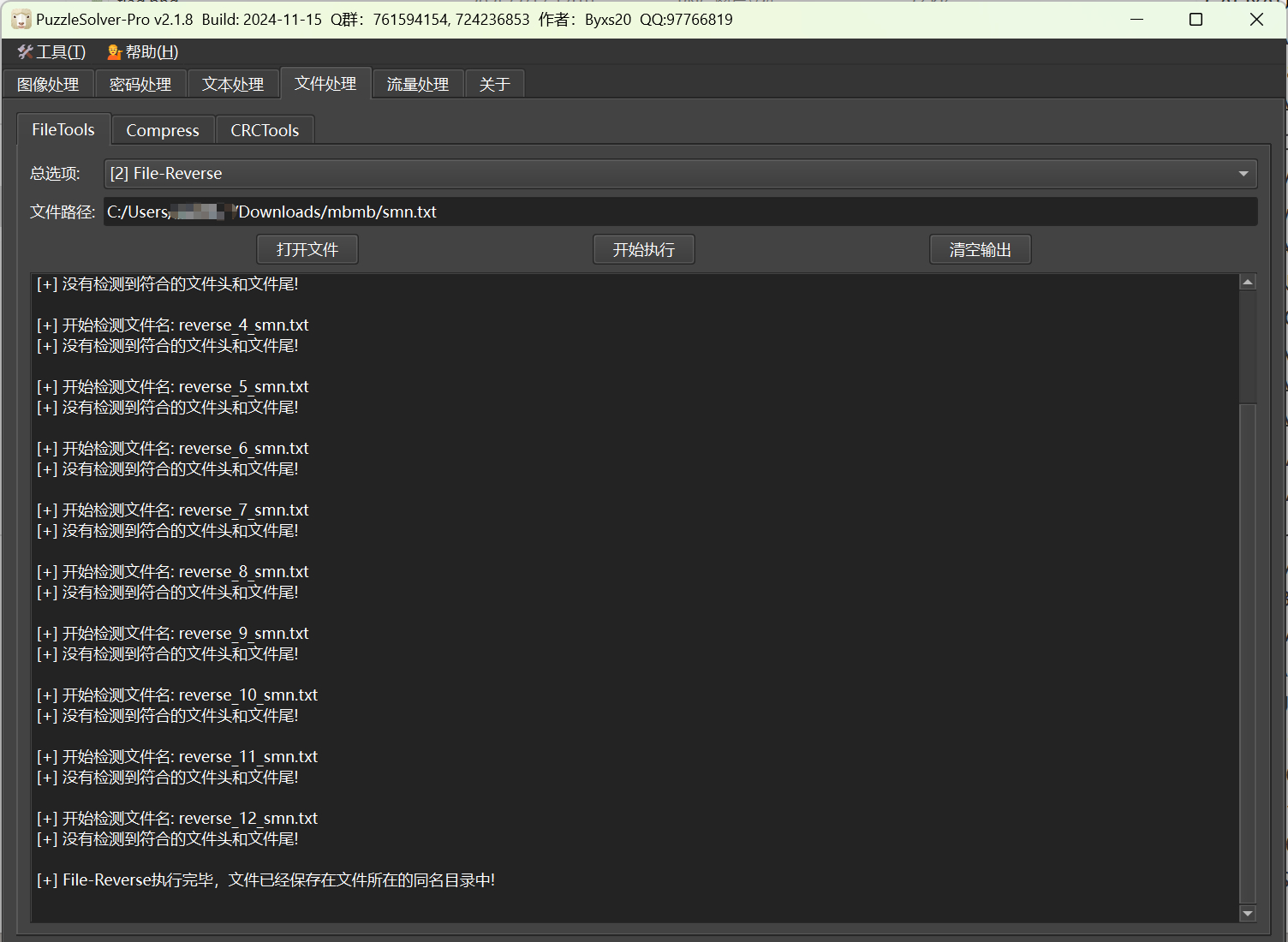
Task: Open the CRCTools sub-tab
Action: [x=265, y=131]
